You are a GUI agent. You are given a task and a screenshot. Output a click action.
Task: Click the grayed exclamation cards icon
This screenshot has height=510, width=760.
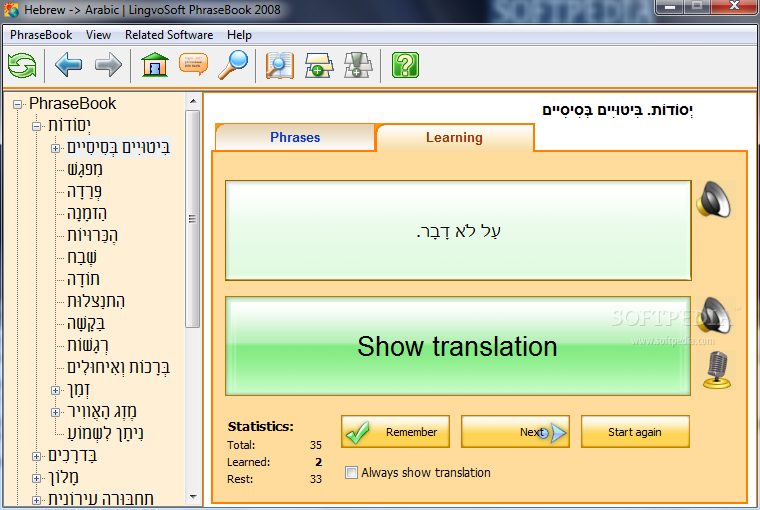358,65
